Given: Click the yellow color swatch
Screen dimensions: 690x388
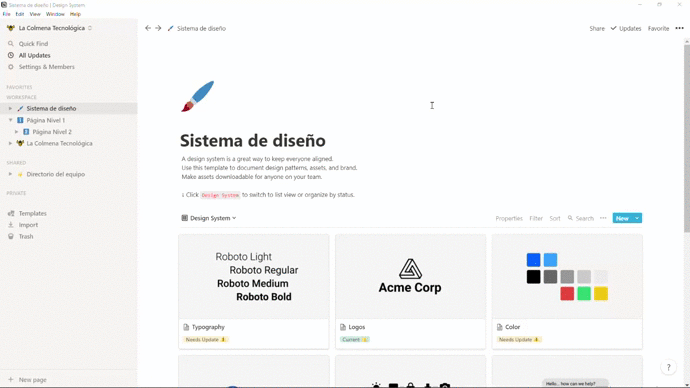Looking at the screenshot, I should pyautogui.click(x=601, y=293).
